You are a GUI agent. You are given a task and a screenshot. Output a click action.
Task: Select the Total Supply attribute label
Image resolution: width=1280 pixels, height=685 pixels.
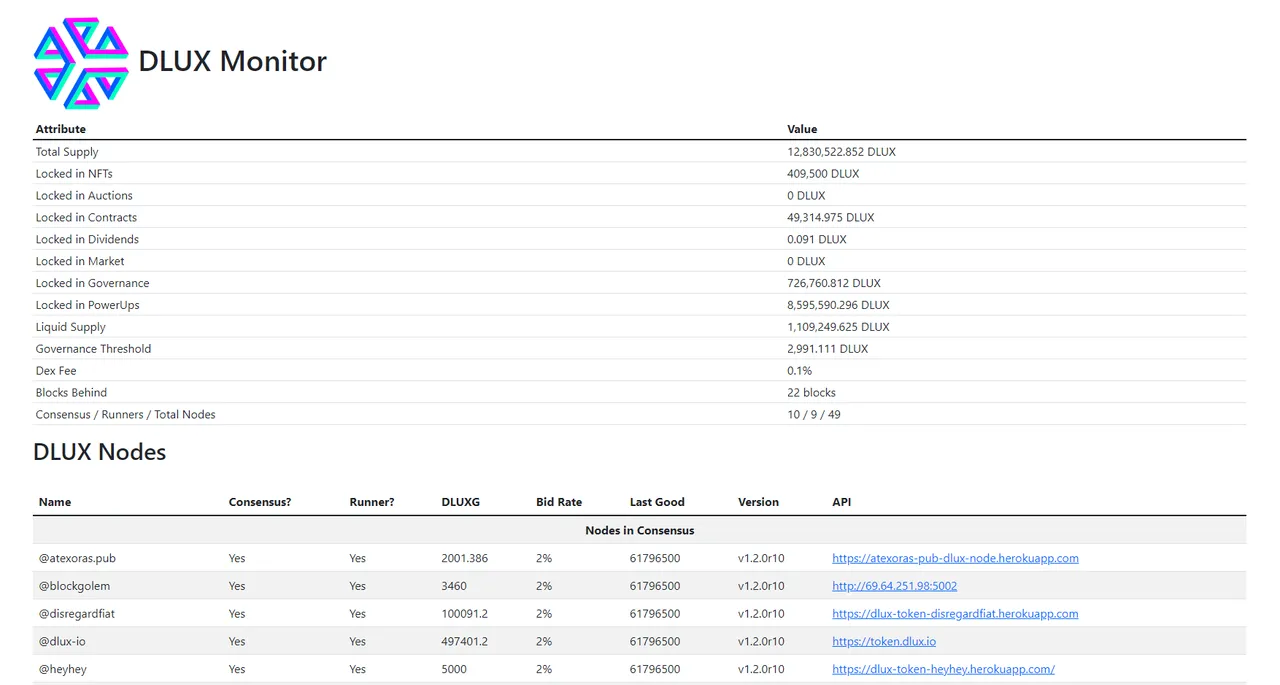67,152
